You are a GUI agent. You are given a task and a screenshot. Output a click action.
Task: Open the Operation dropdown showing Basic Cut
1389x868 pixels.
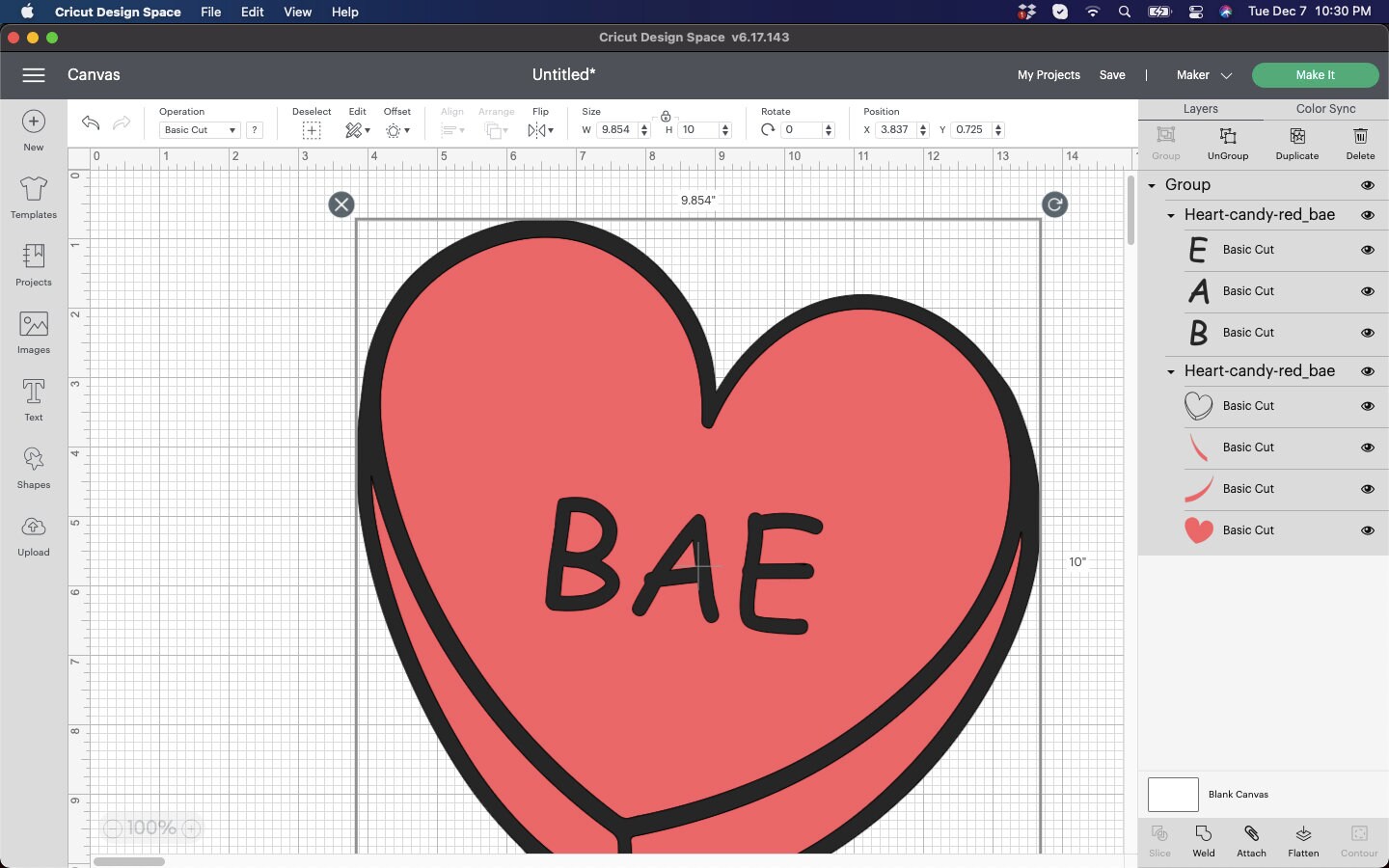point(199,130)
